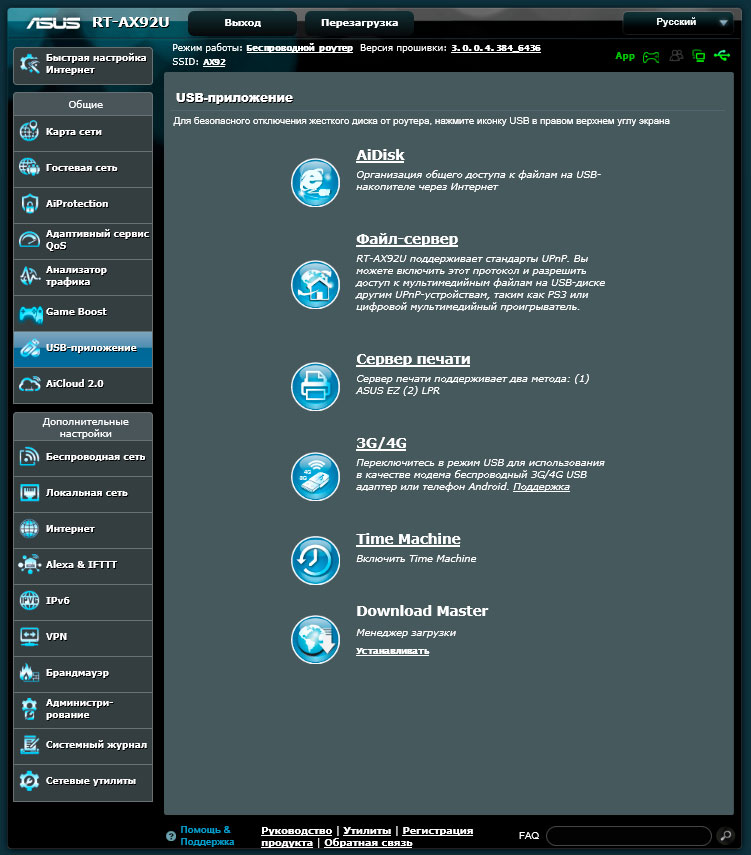Click the Устанавливать install link

(393, 651)
